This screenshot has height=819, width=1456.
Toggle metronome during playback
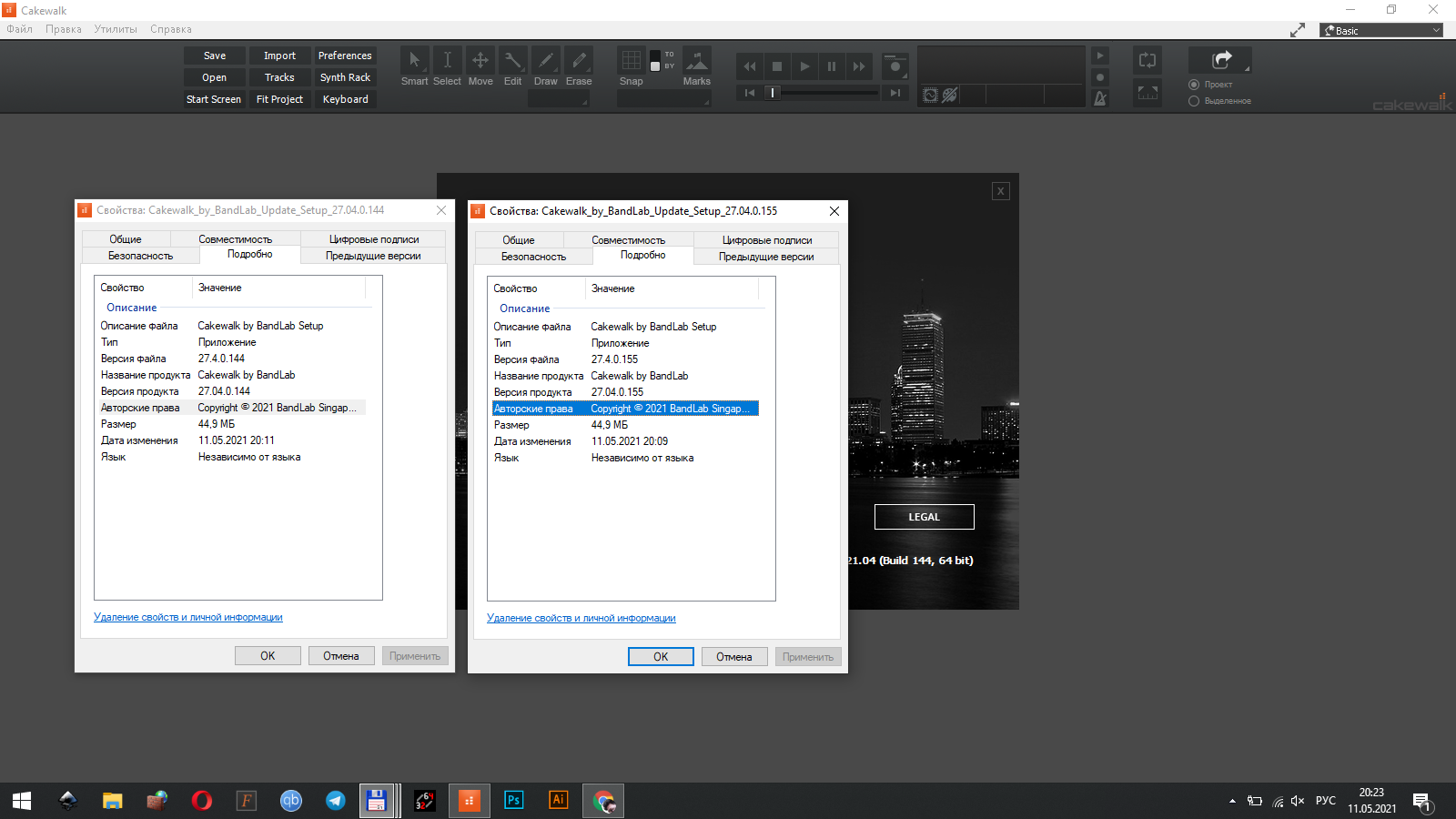point(1100,56)
